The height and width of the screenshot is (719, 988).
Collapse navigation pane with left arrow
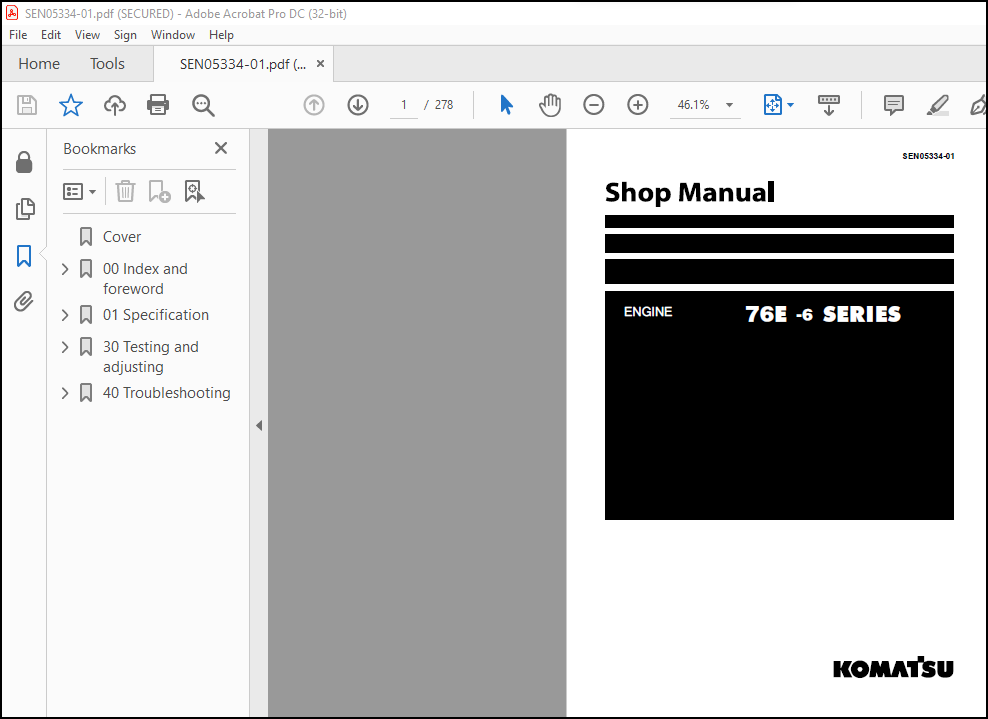[x=259, y=425]
